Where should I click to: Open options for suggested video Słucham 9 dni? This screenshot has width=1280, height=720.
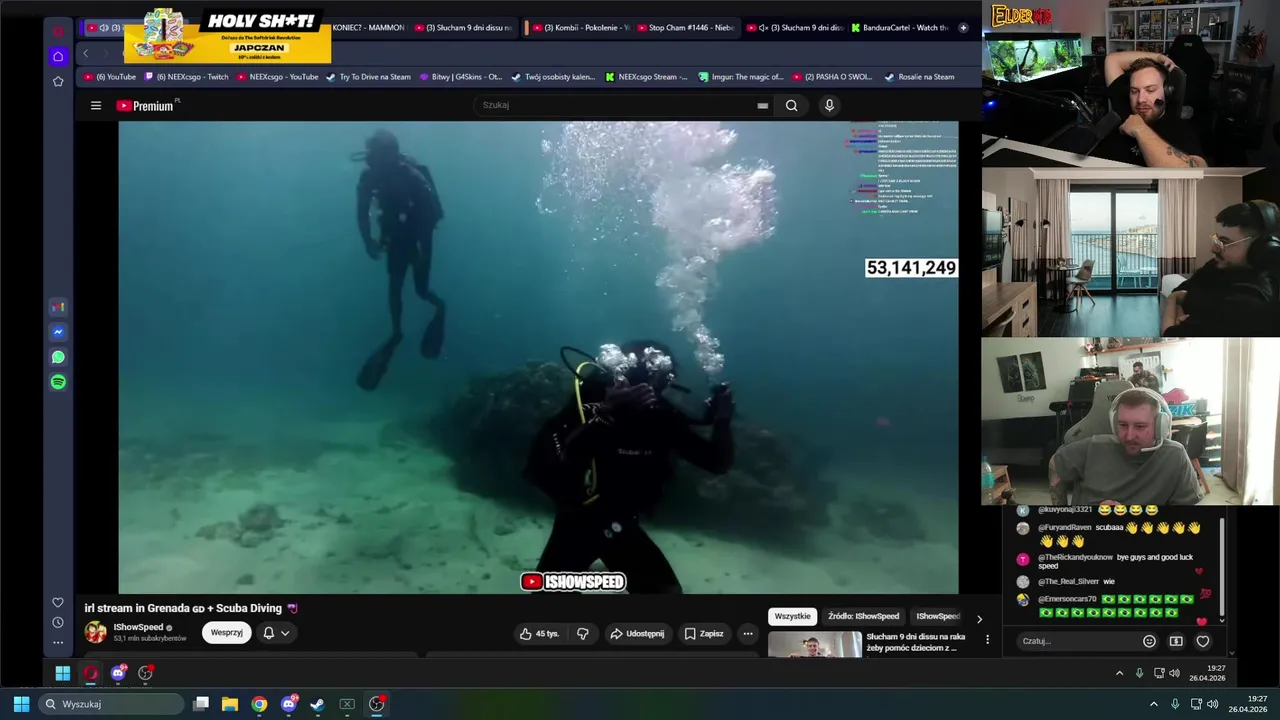pos(987,639)
